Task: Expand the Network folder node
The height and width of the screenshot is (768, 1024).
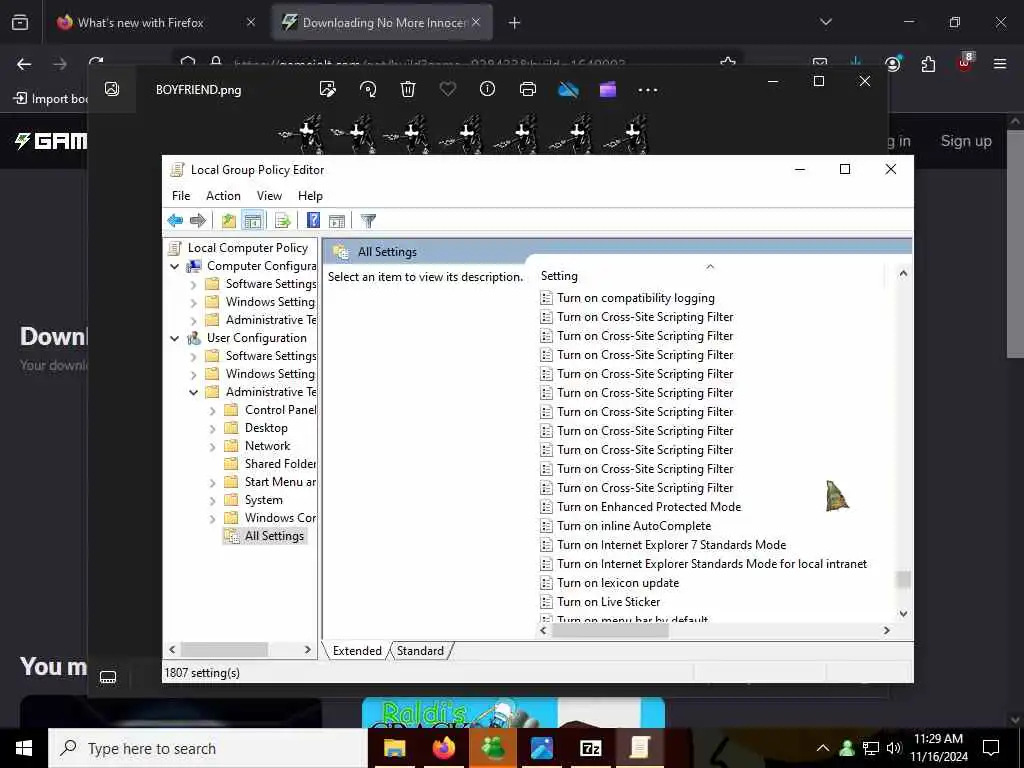Action: [x=212, y=447]
